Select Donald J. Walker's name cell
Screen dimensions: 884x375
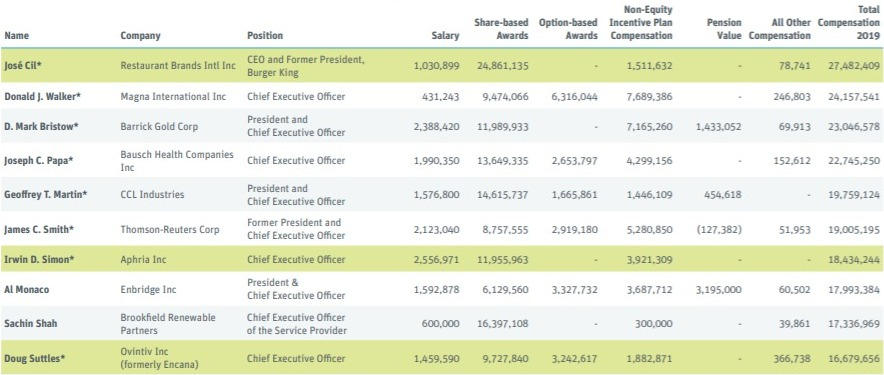point(43,96)
